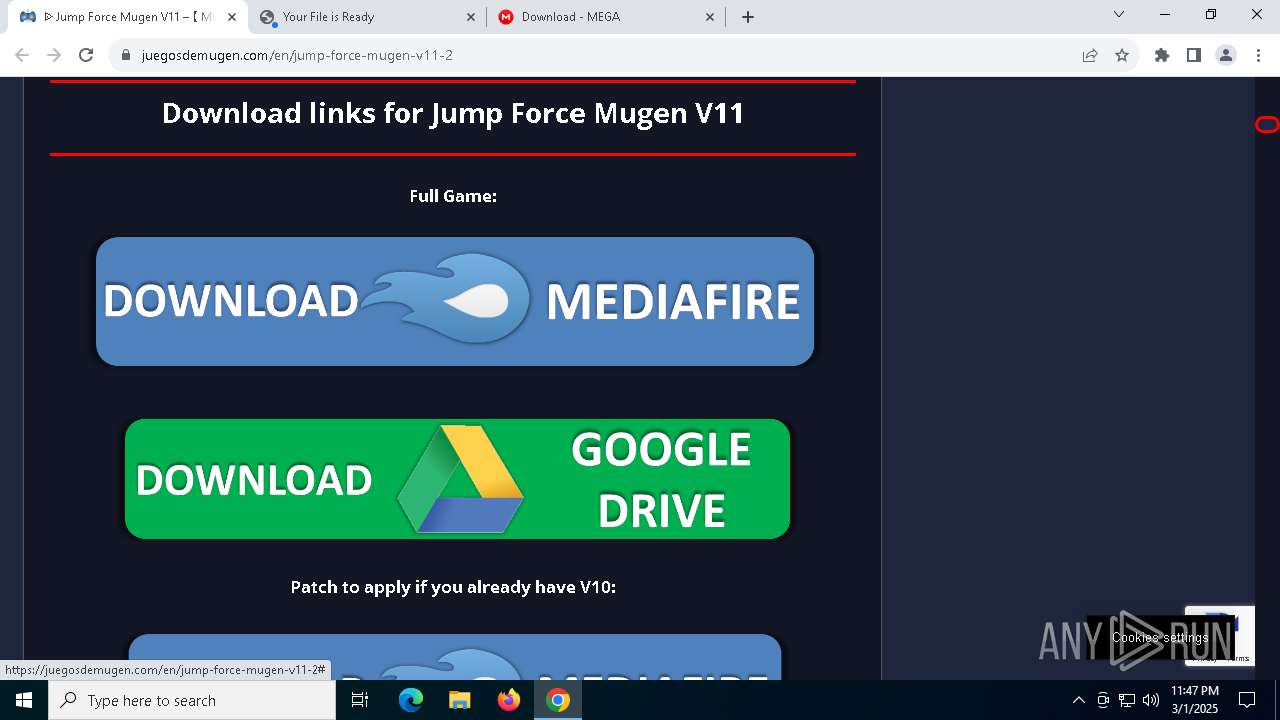Open the volume control tray icon

[x=1151, y=700]
